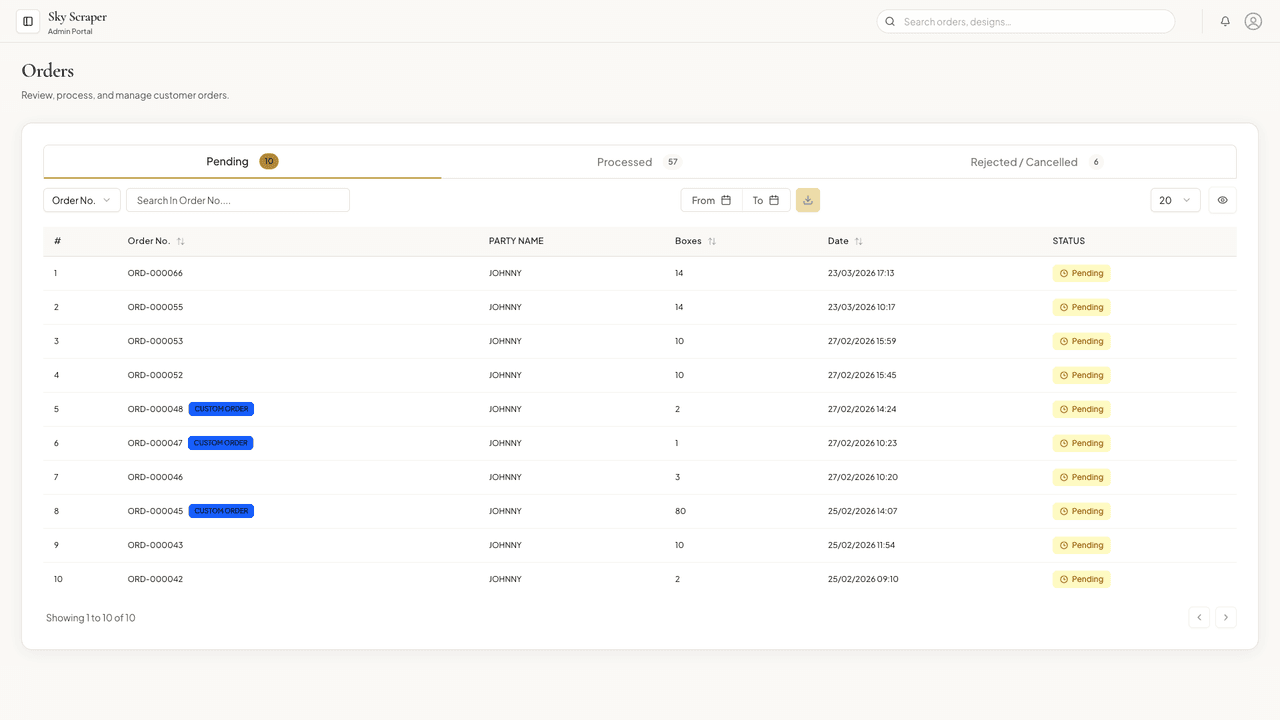Open the 20 rows per page dropdown

pyautogui.click(x=1175, y=200)
